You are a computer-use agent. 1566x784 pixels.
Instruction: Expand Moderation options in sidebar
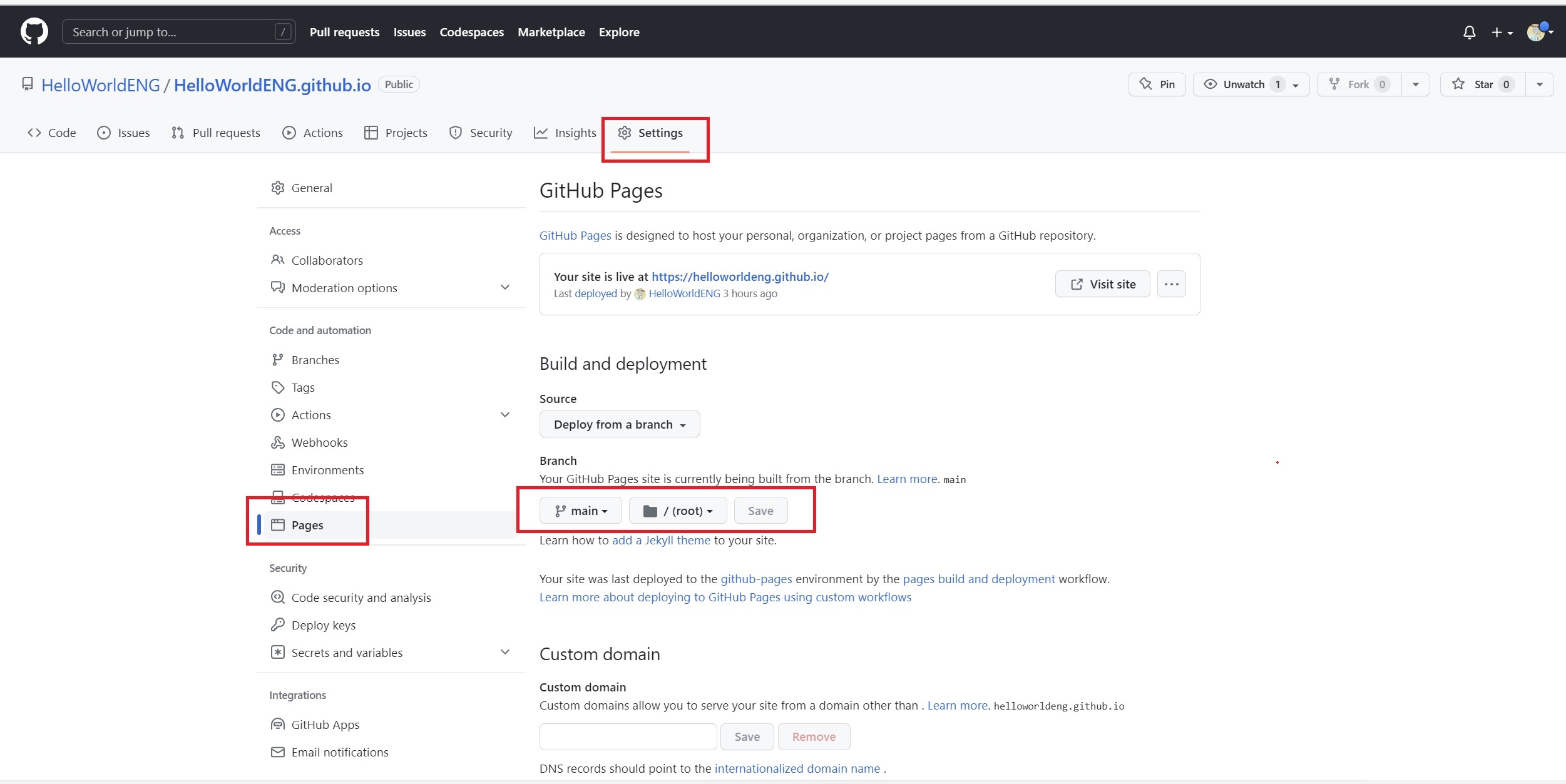pos(391,288)
